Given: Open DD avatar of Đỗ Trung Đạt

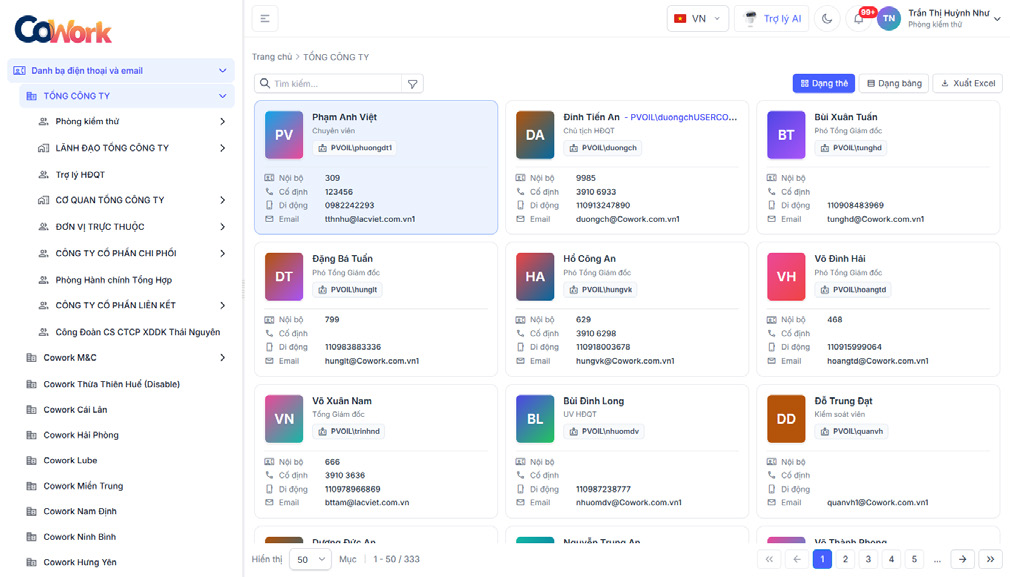Looking at the screenshot, I should pos(786,419).
